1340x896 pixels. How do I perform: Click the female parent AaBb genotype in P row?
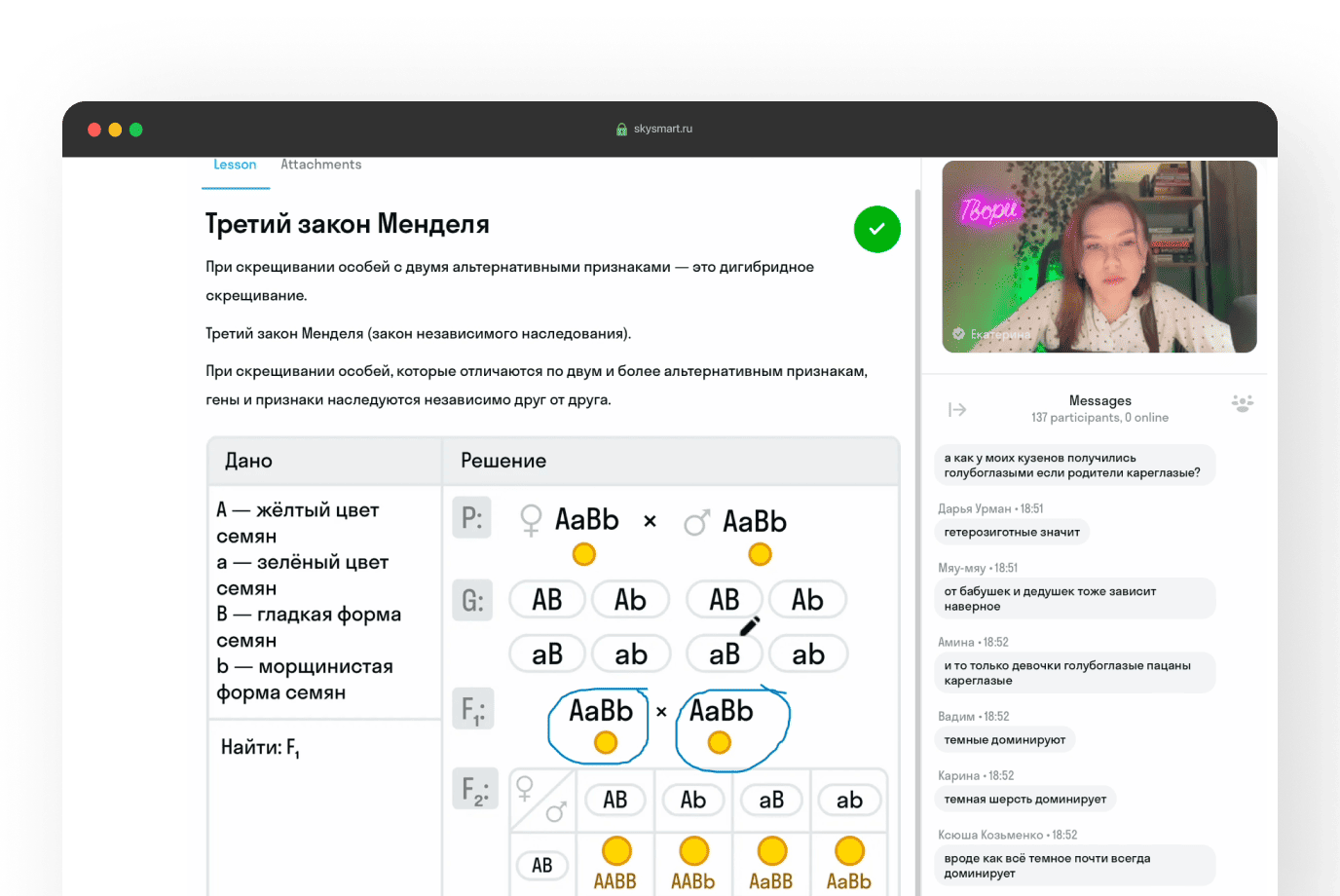click(x=587, y=520)
